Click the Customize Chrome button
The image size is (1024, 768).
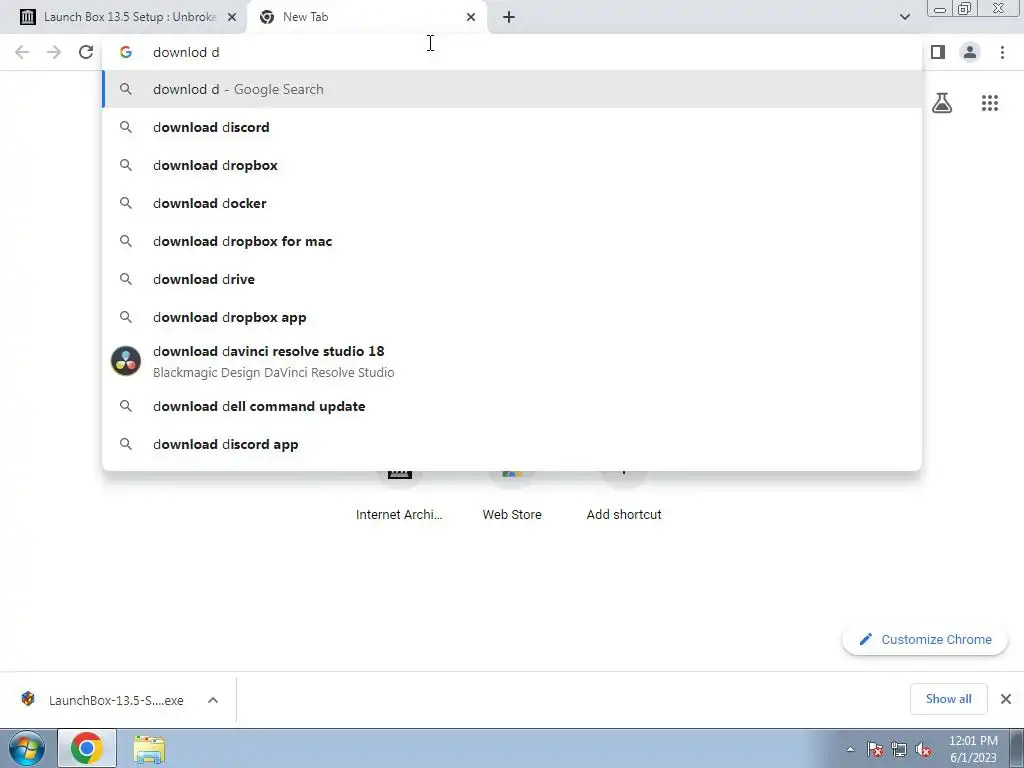[x=925, y=639]
